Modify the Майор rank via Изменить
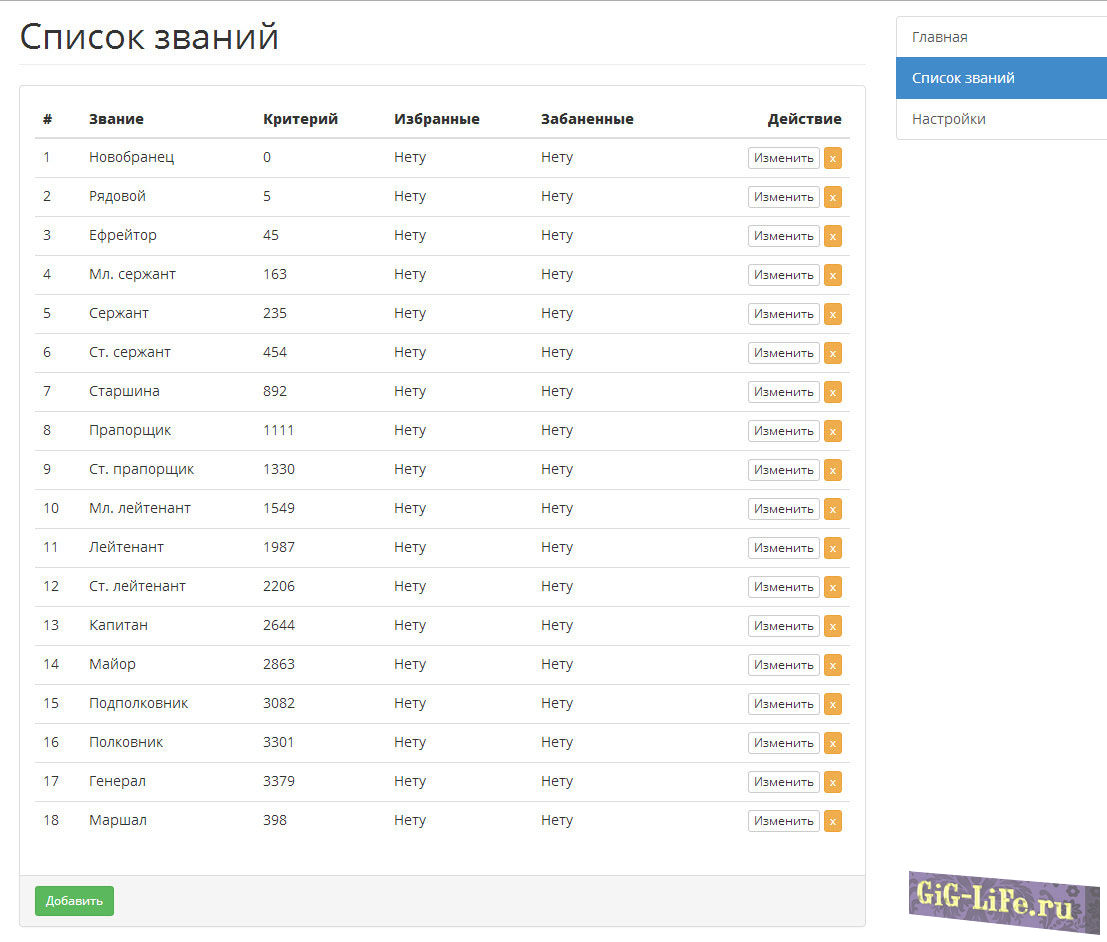This screenshot has height=942, width=1107. coord(783,665)
